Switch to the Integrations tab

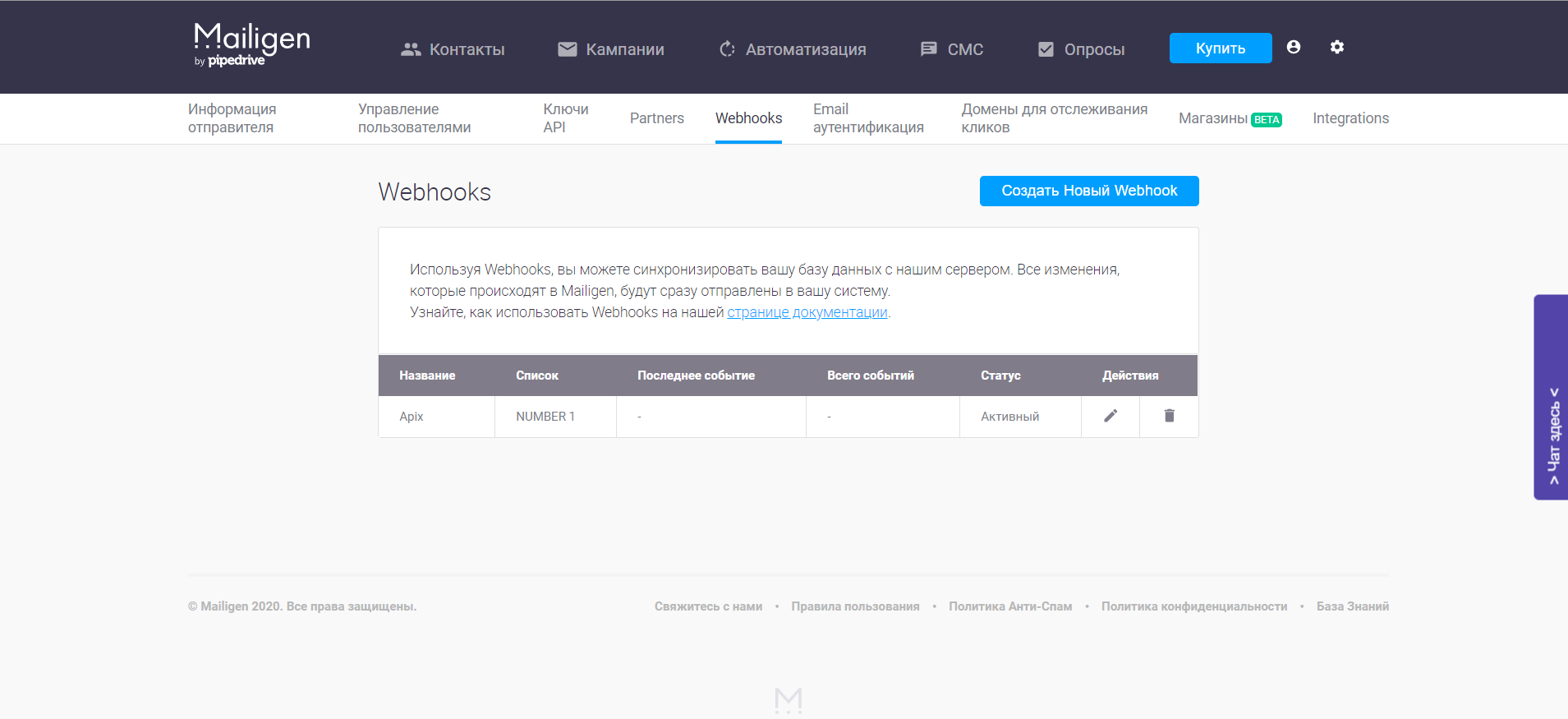[1351, 118]
